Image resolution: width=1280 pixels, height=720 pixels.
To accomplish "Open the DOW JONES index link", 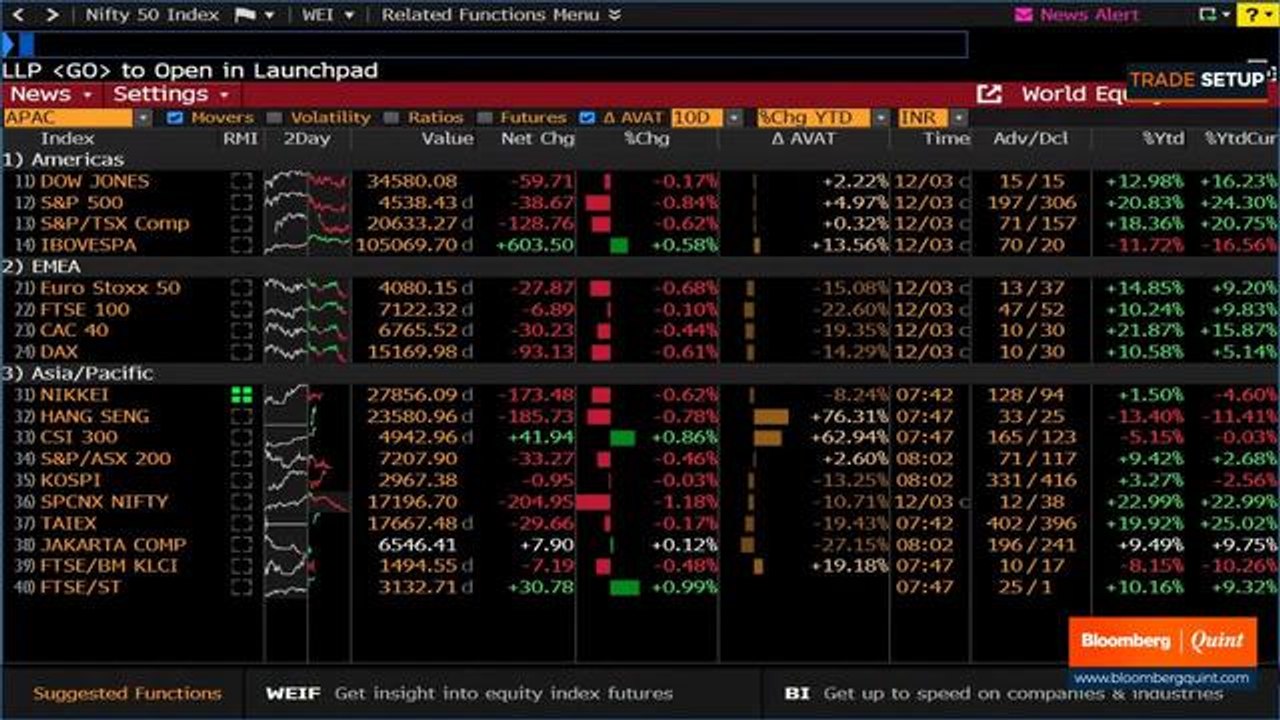I will click(94, 182).
